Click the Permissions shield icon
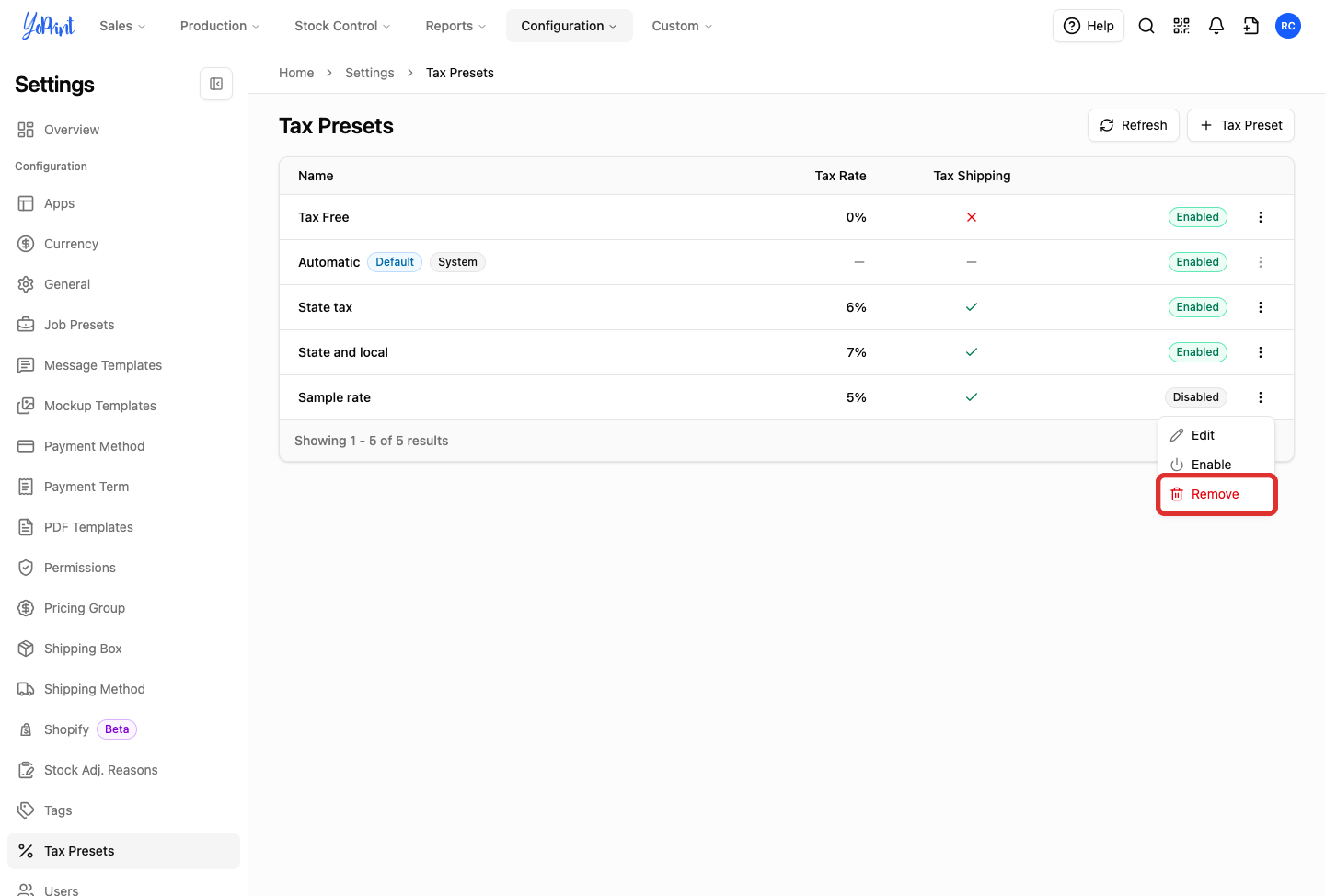The image size is (1325, 896). tap(26, 568)
